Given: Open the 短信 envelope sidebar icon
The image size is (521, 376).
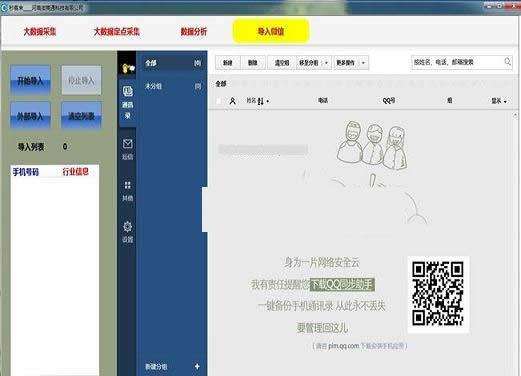Looking at the screenshot, I should point(127,149).
